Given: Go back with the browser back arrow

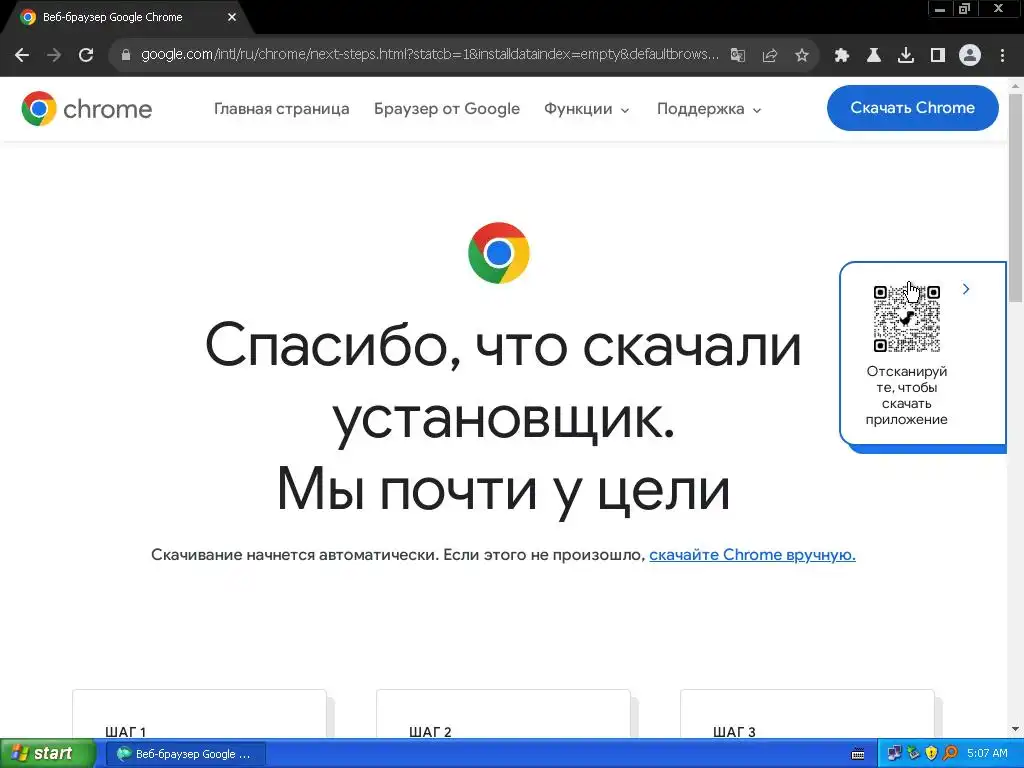Looking at the screenshot, I should [22, 55].
